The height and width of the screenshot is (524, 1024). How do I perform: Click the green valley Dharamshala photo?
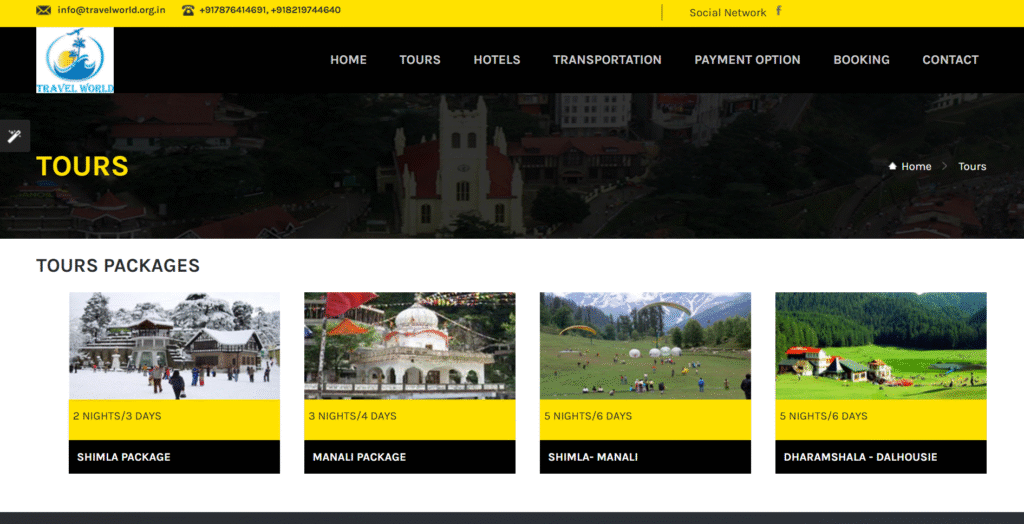click(x=880, y=346)
